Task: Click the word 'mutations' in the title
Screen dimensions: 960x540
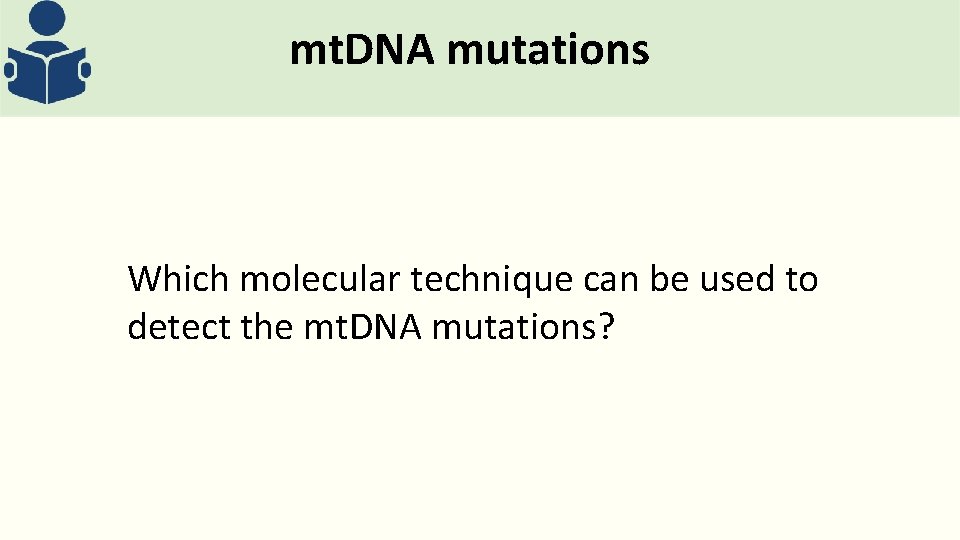Action: (x=548, y=49)
